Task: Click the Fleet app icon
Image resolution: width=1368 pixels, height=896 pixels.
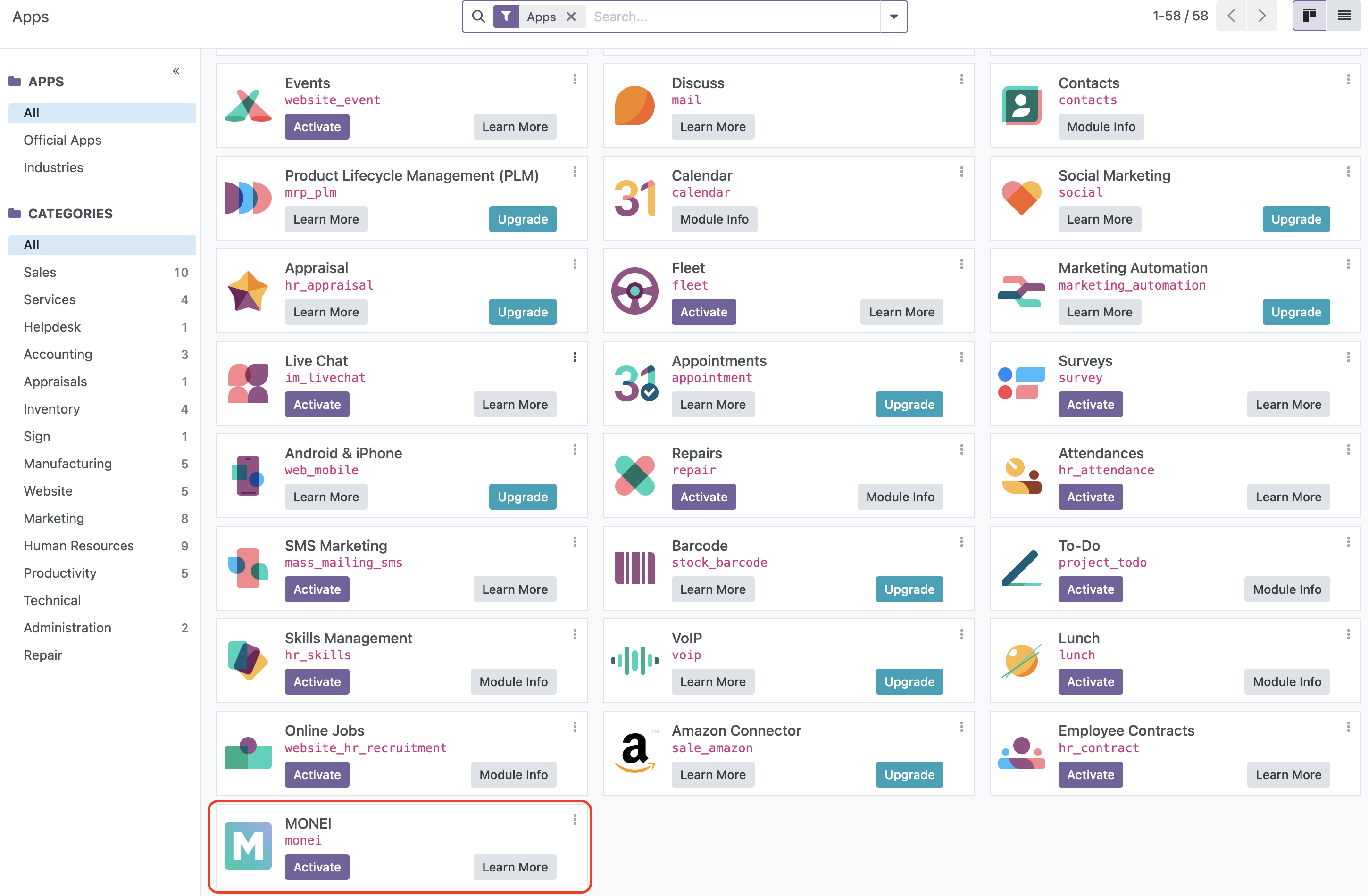Action: 636,289
